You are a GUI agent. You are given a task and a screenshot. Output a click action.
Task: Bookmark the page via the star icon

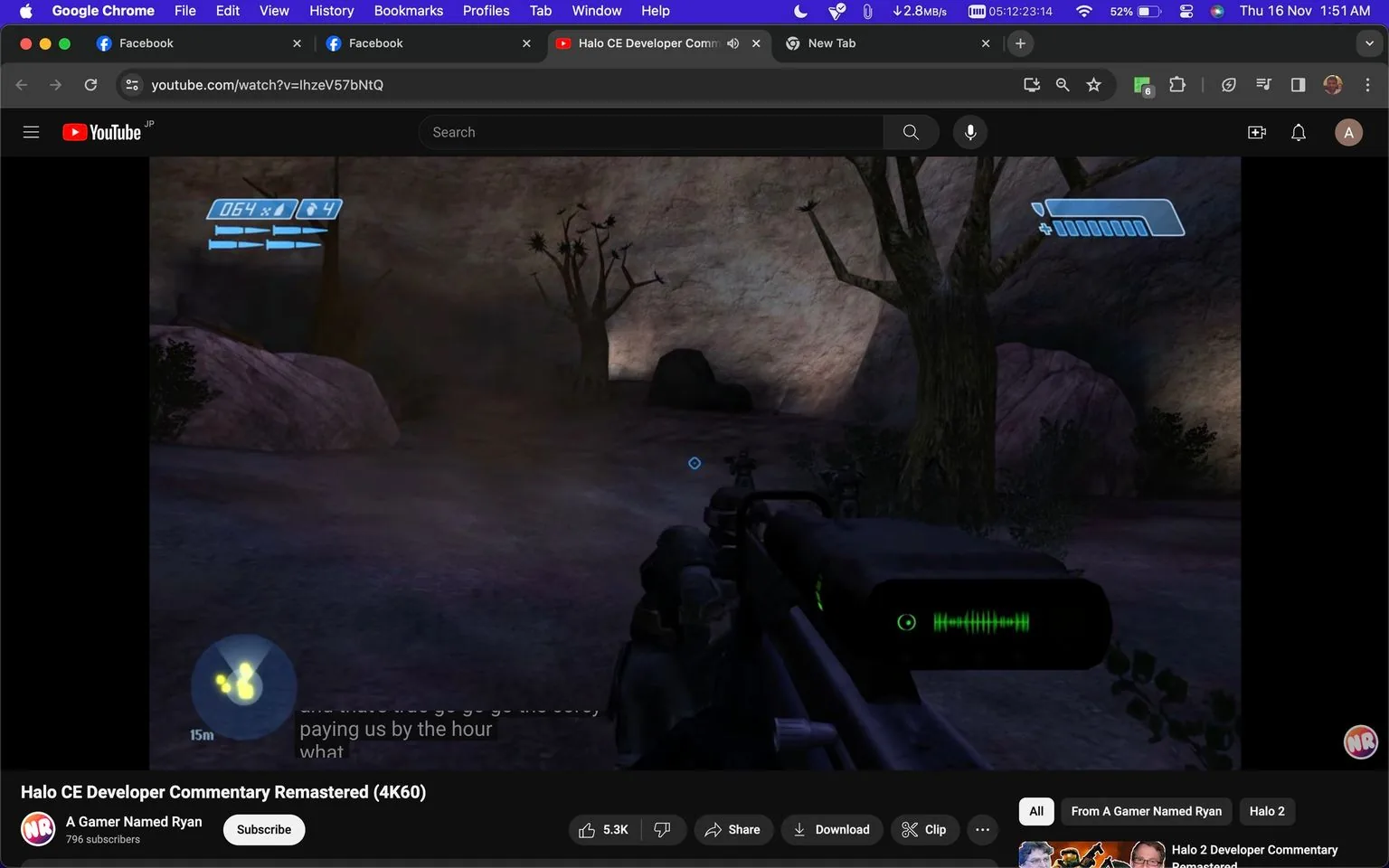tap(1093, 84)
